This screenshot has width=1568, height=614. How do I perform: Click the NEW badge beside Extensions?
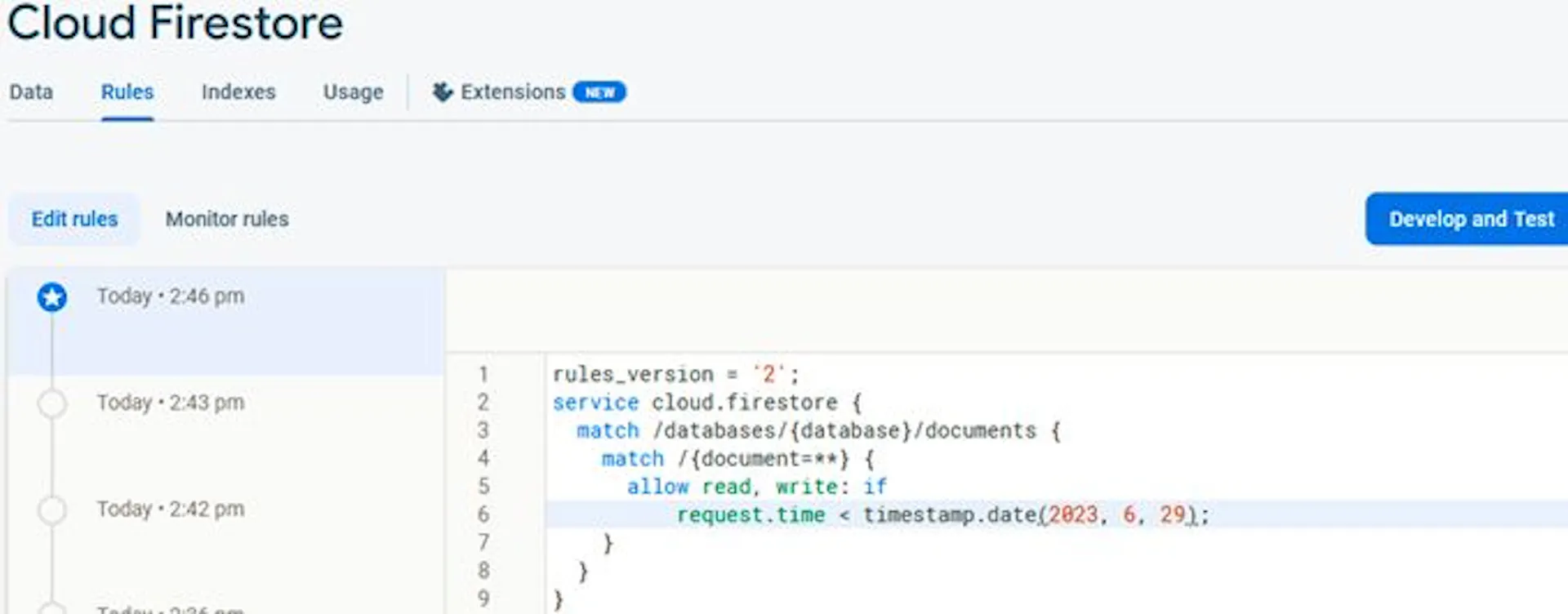[599, 92]
